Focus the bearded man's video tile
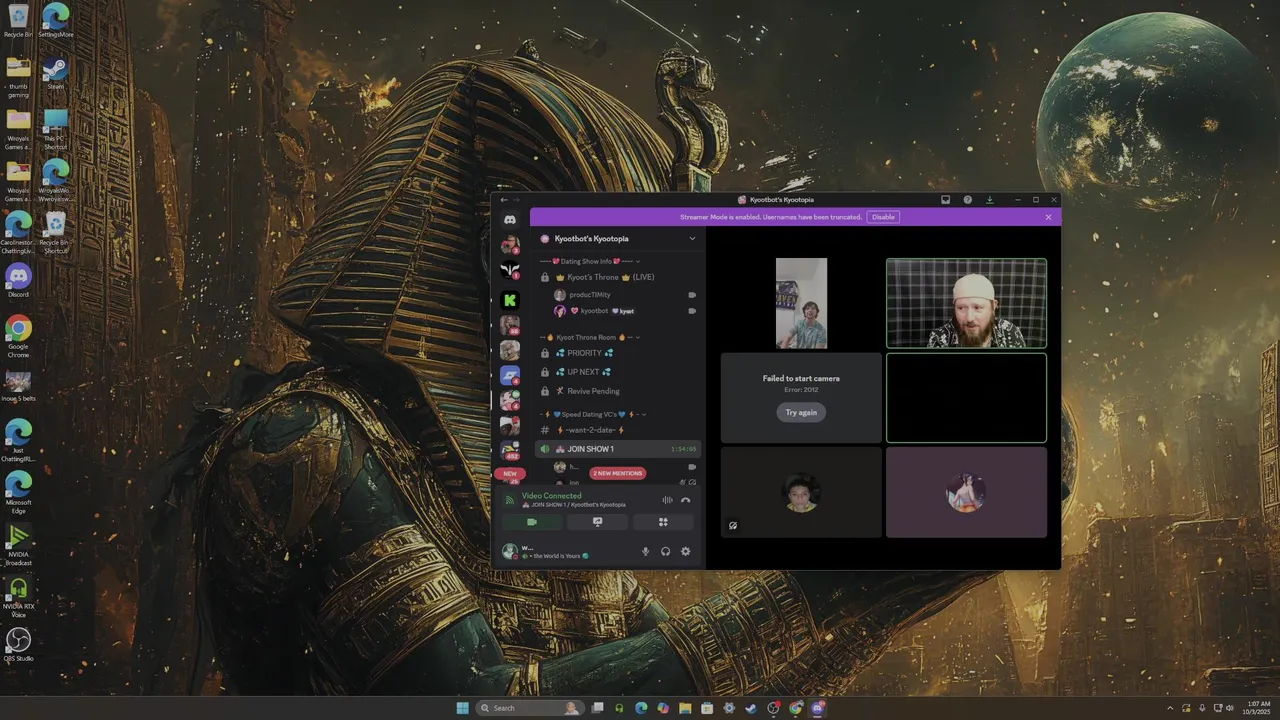This screenshot has height=720, width=1280. click(966, 303)
